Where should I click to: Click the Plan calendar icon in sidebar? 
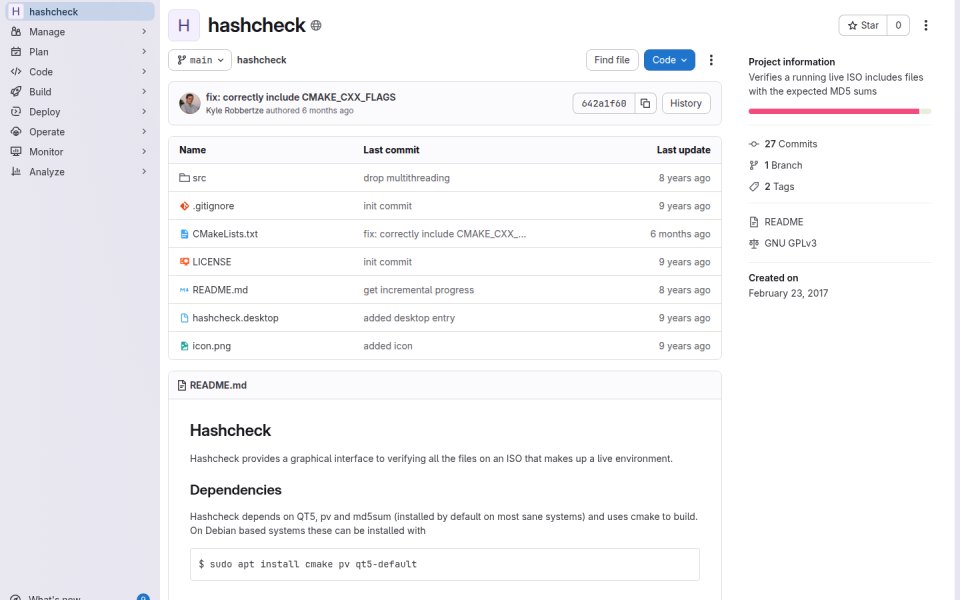coord(16,51)
